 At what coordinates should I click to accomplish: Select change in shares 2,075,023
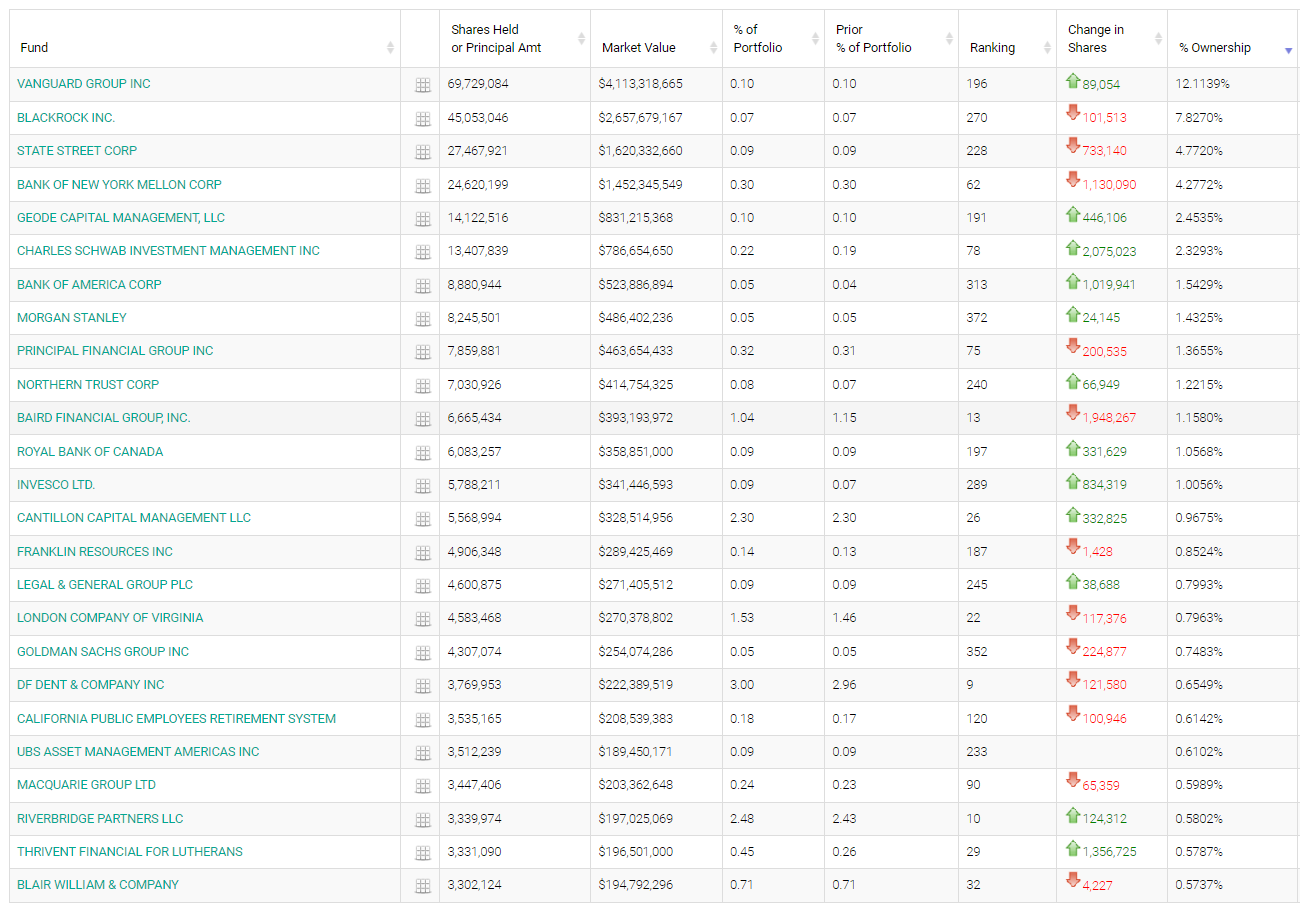1109,252
